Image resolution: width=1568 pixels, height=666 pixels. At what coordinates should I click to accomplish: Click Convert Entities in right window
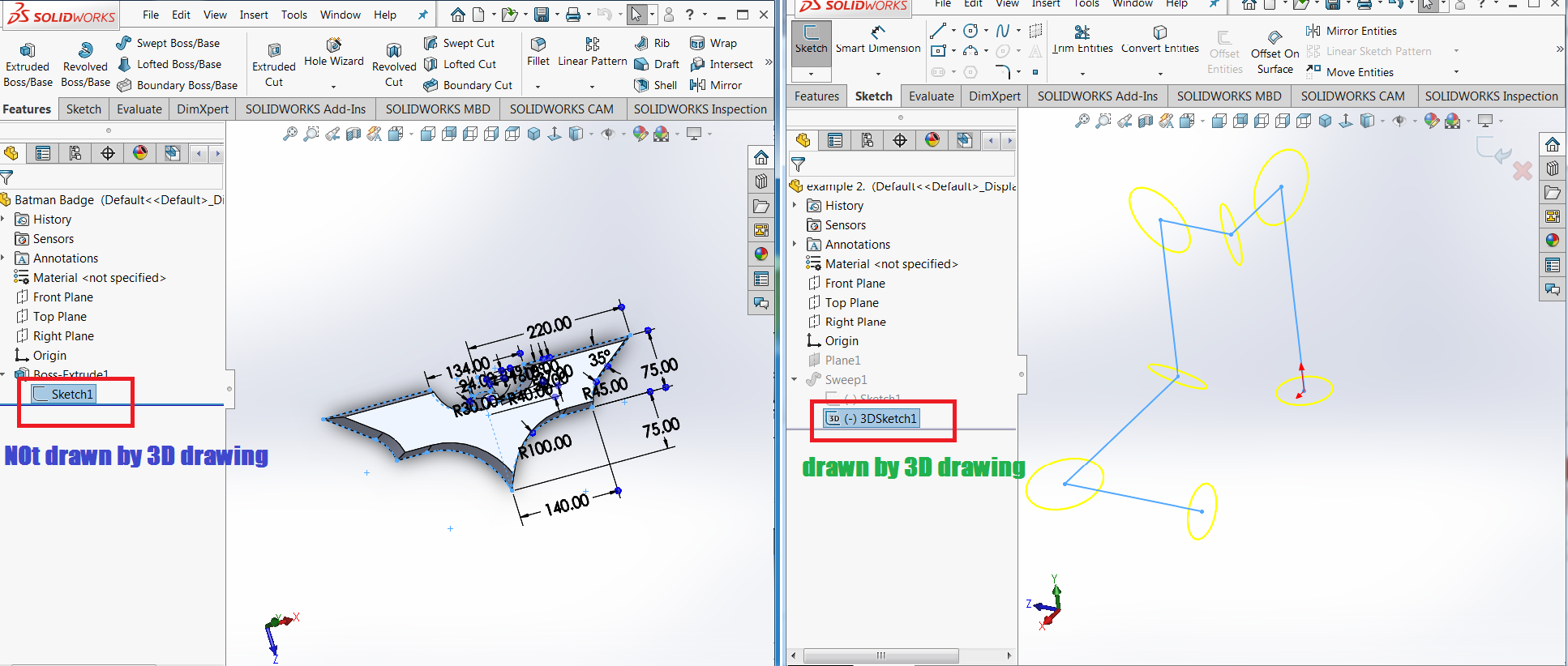1160,40
